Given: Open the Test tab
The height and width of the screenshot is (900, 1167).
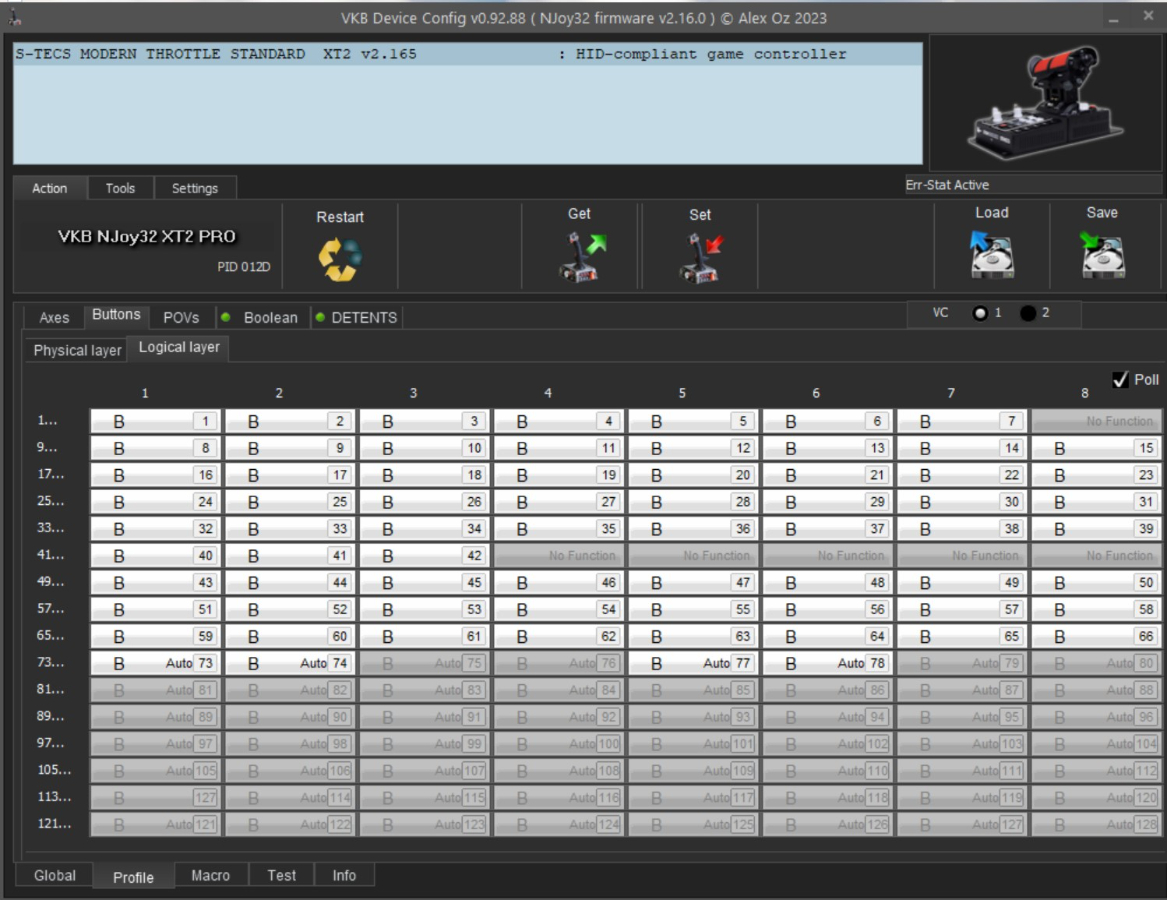Looking at the screenshot, I should [x=282, y=875].
